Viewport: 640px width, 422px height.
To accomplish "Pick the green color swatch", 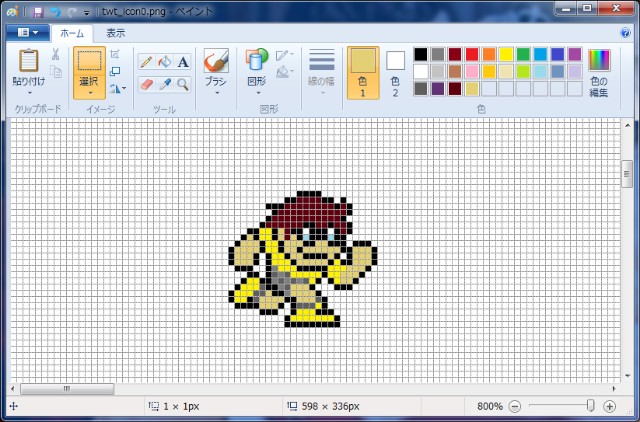I will pos(523,54).
